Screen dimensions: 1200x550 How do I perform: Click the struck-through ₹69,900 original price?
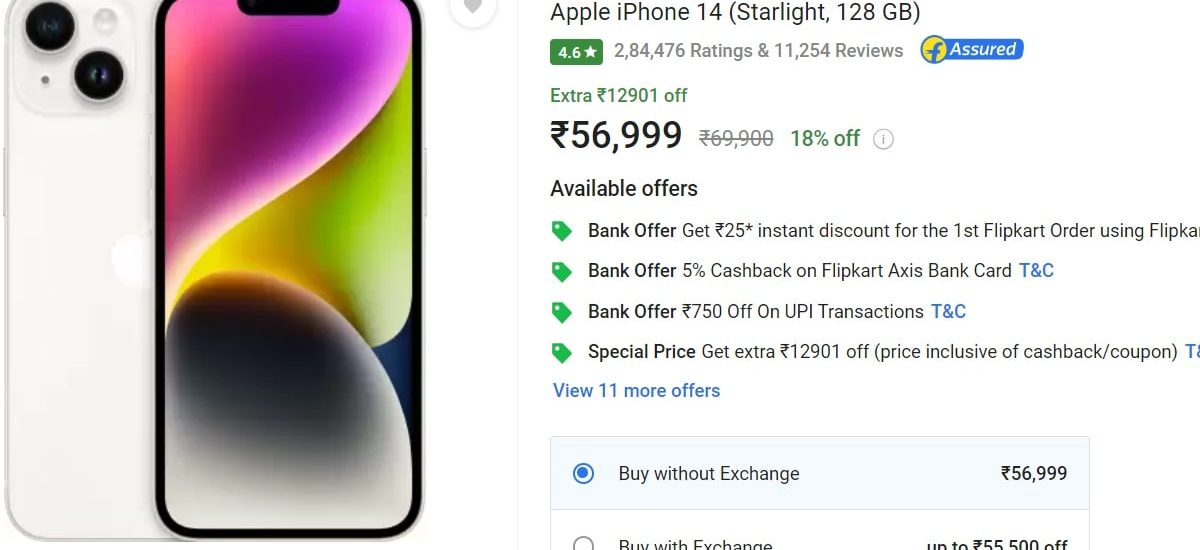[736, 139]
